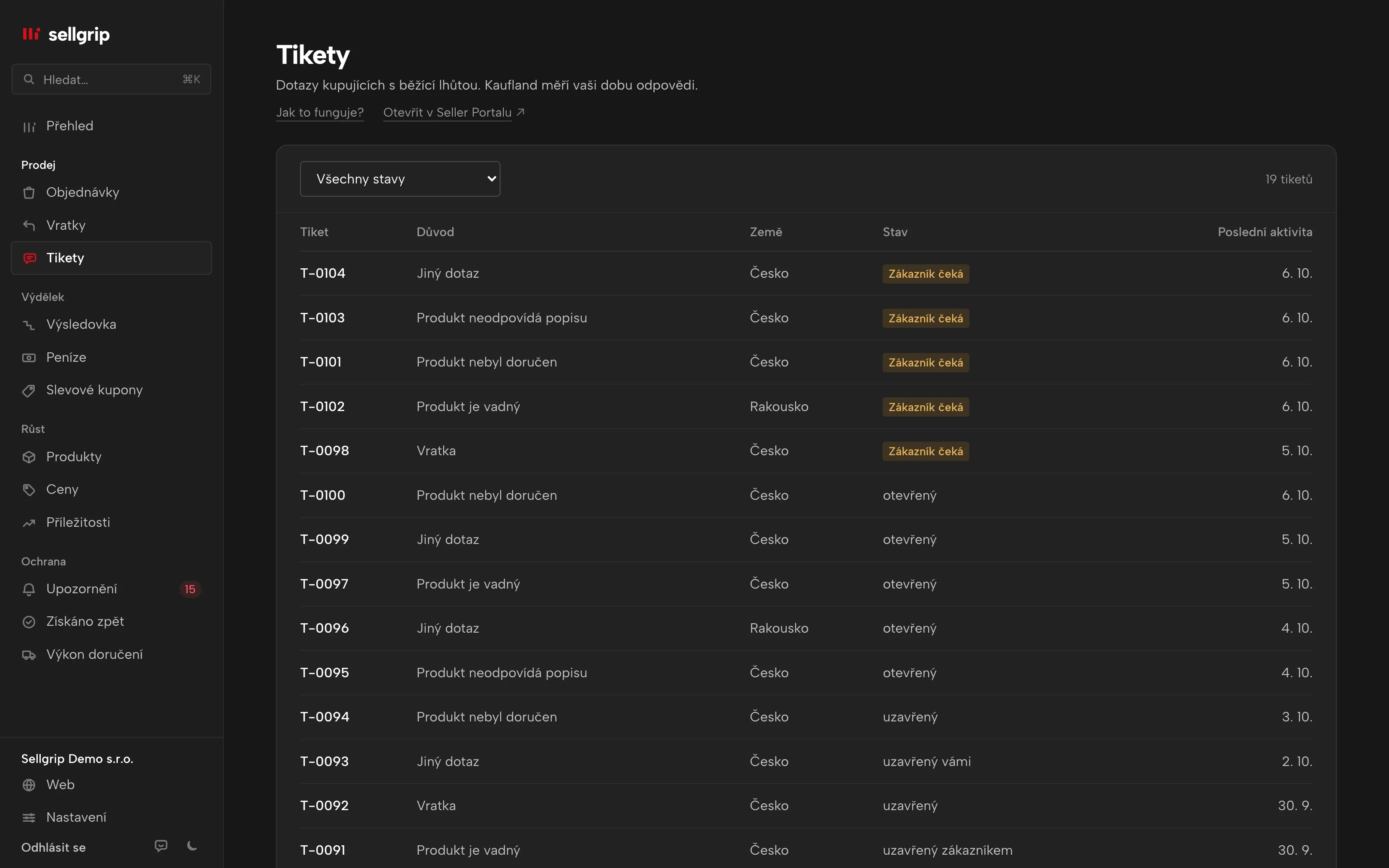Click the Upozornění bell icon
Image resolution: width=1389 pixels, height=868 pixels.
click(x=29, y=589)
